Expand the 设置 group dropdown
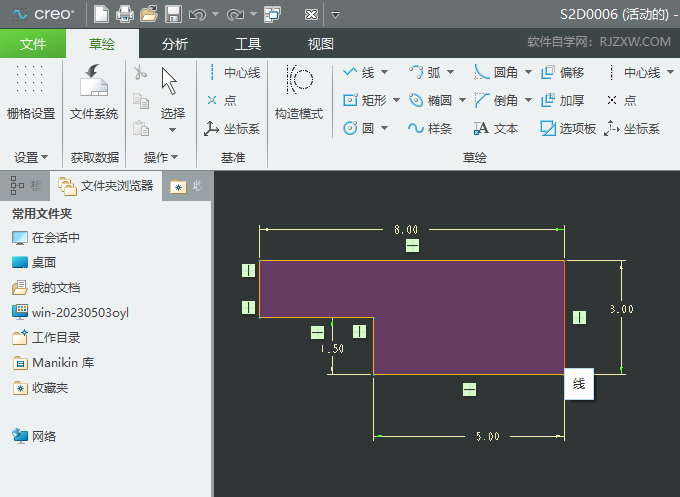The image size is (680, 497). tap(31, 157)
